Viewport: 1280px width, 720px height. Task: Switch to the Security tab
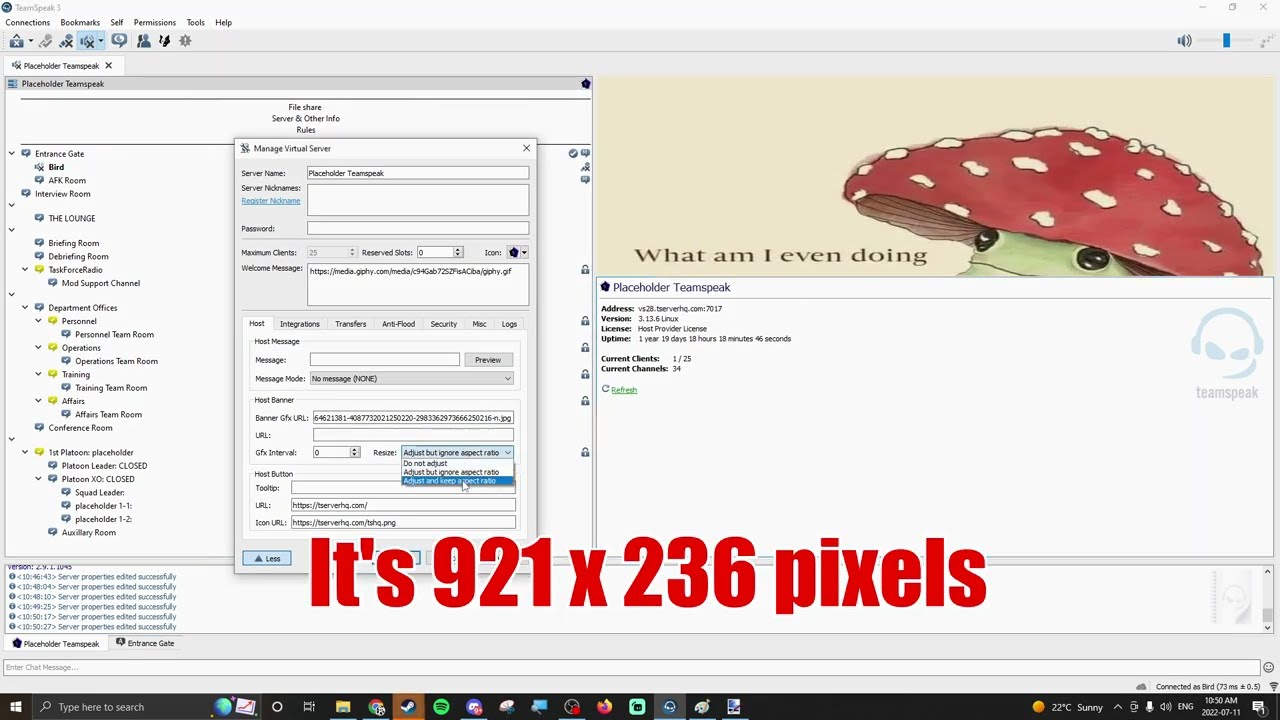coord(443,324)
